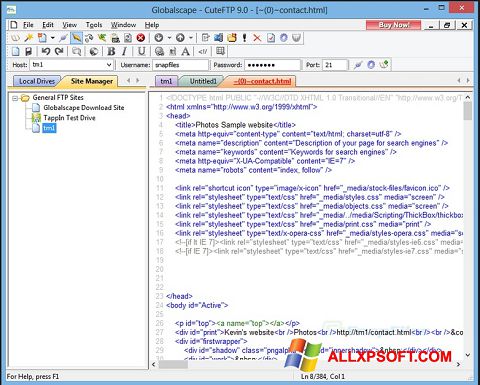Click the Font letter A icon
The width and height of the screenshot is (480, 385).
click(186, 51)
